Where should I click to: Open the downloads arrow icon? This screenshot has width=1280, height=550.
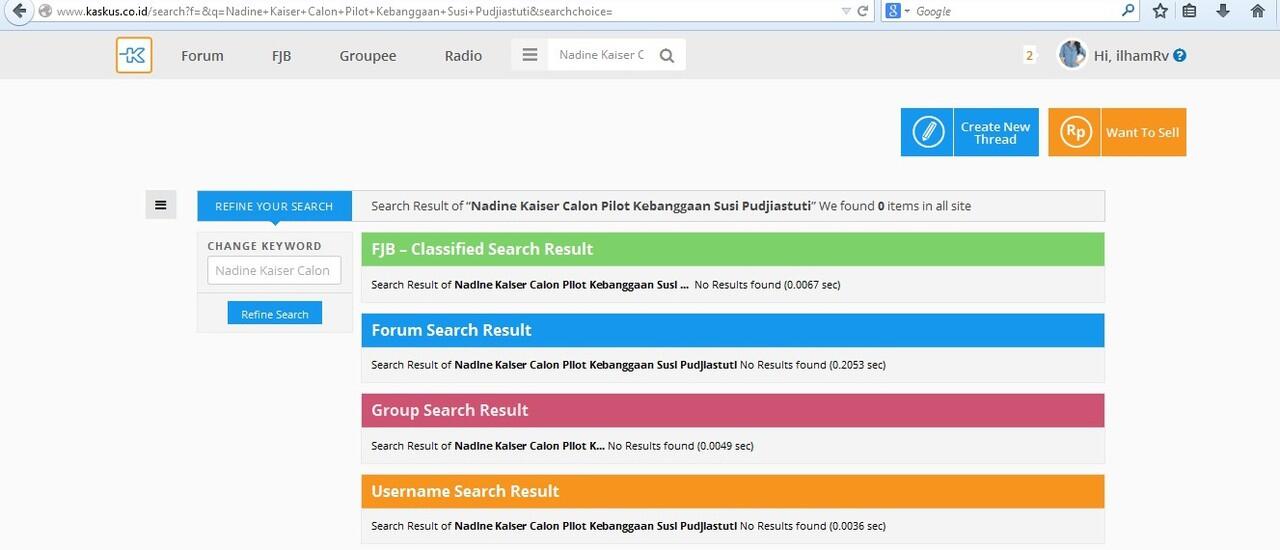point(1223,11)
